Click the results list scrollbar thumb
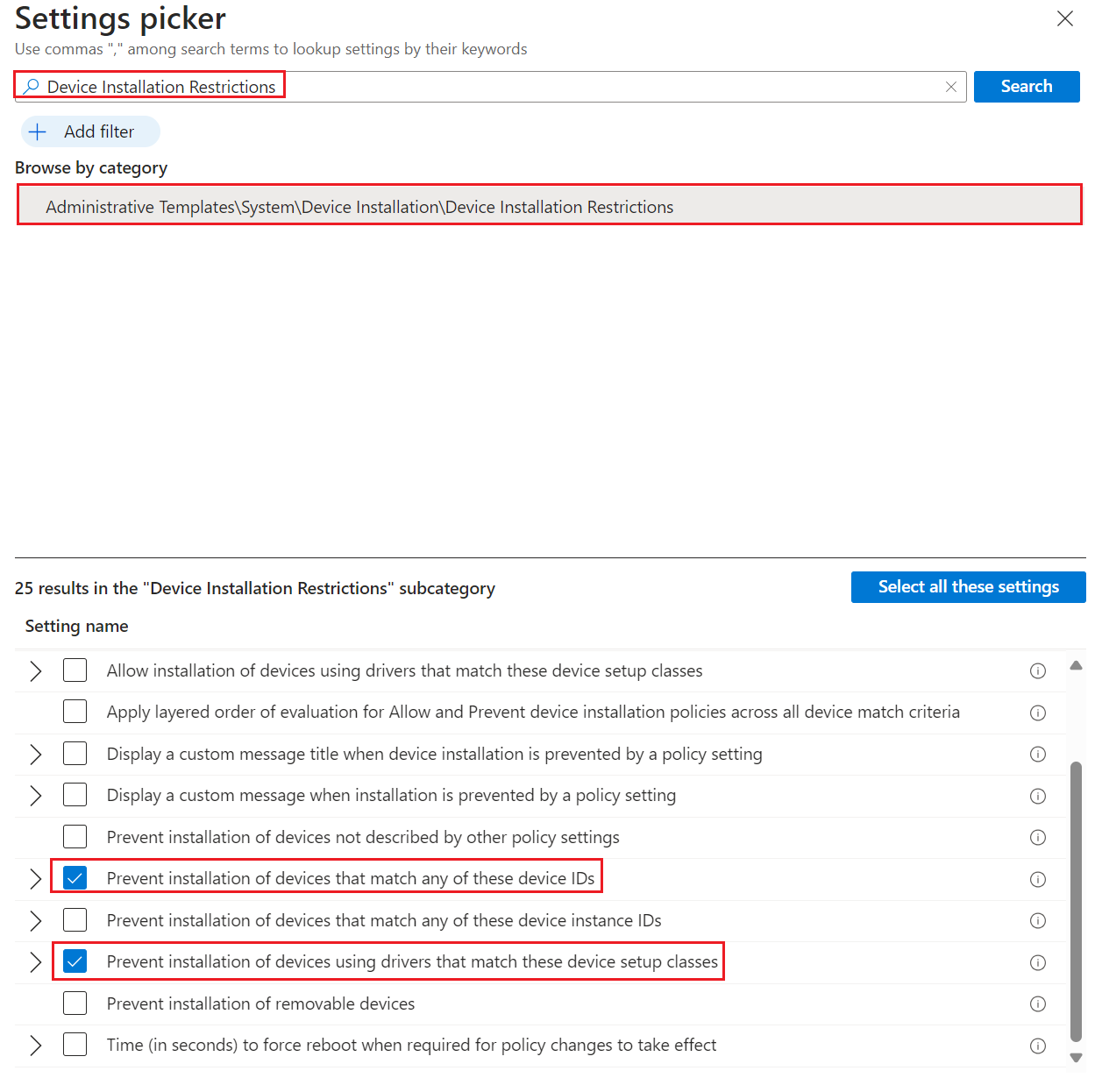1102x1092 pixels. tap(1077, 903)
